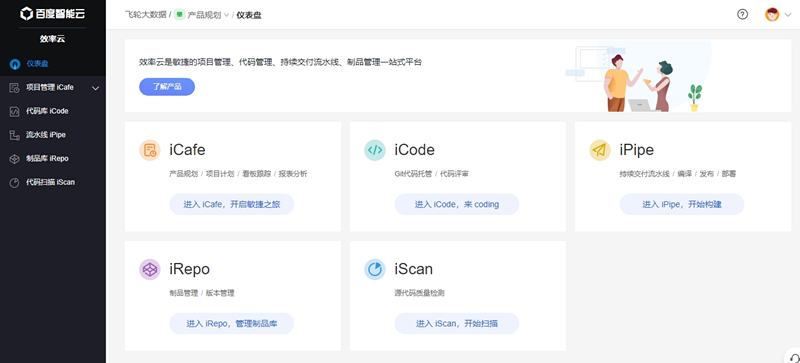800x363 pixels.
Task: Open the help question mark icon
Action: [x=742, y=14]
